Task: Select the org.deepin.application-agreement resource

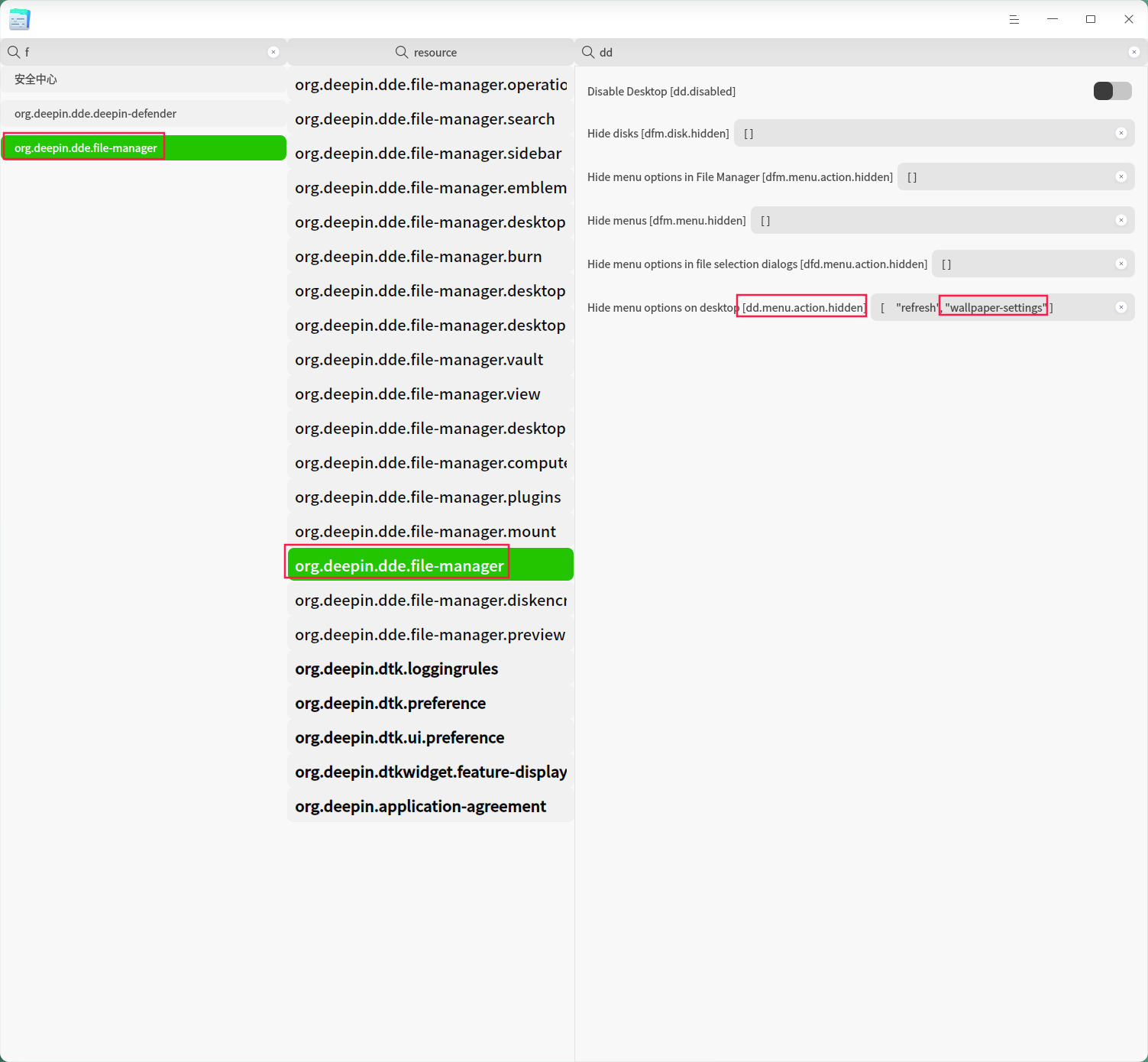Action: tap(431, 806)
